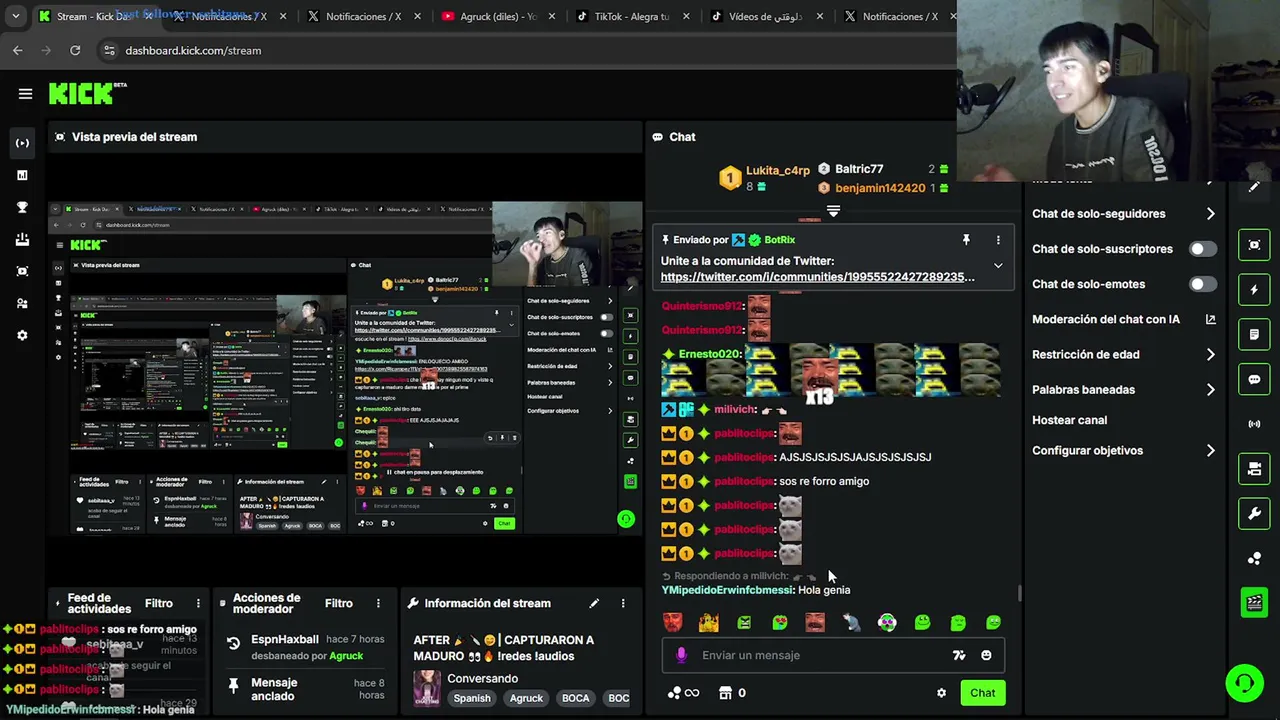
Task: Open Acciones de moderador Filtro dropdown
Action: point(338,603)
